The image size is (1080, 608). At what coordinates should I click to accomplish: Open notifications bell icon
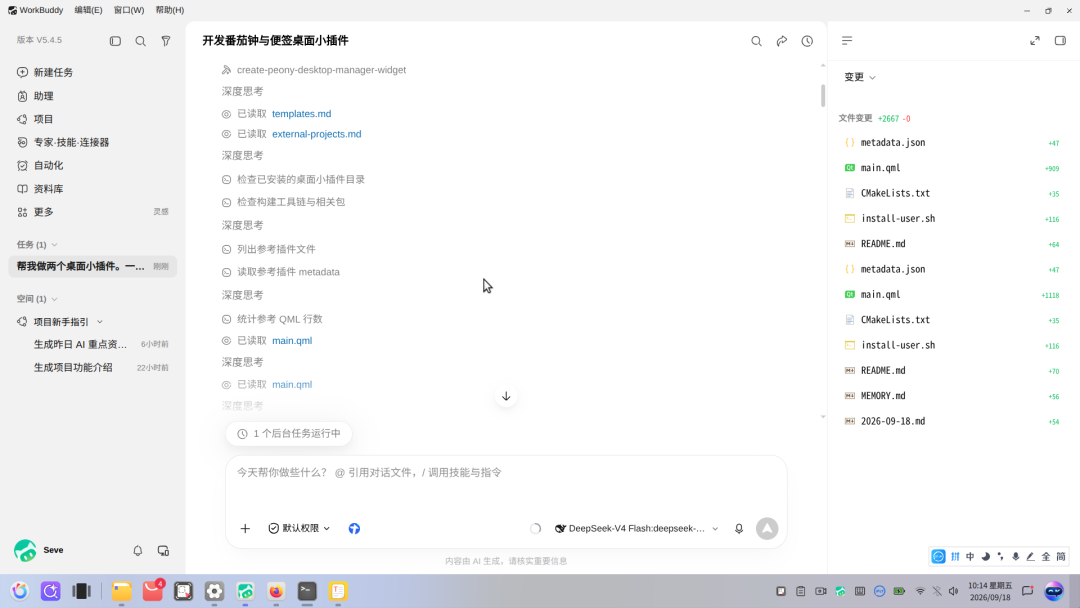tap(138, 551)
